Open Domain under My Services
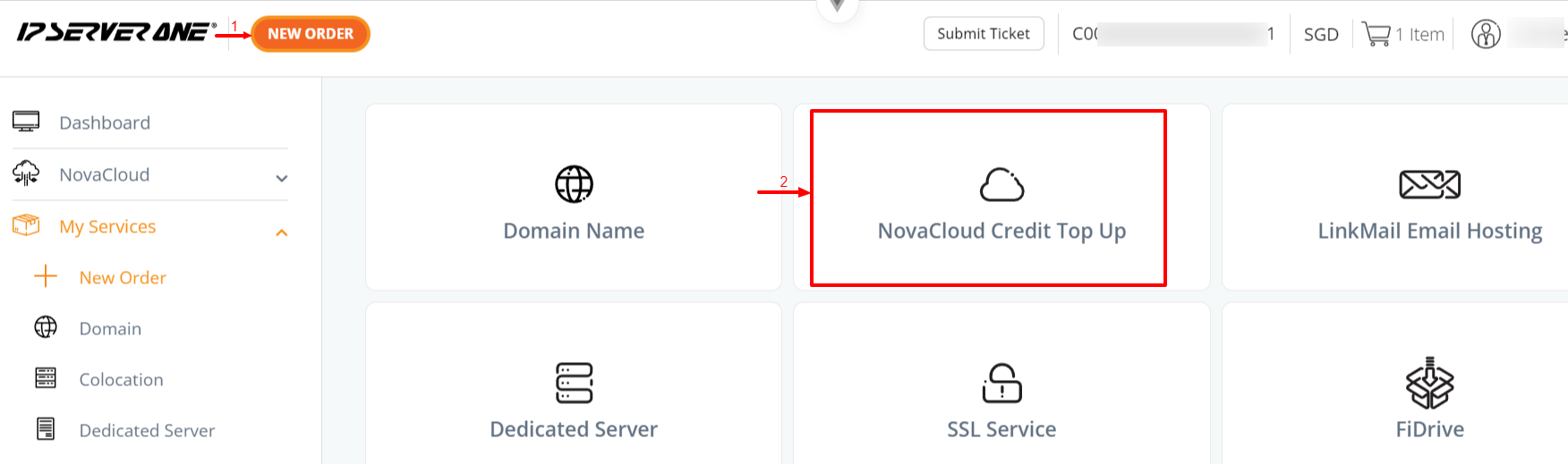Screen dimensions: 1568x464 click(110, 328)
